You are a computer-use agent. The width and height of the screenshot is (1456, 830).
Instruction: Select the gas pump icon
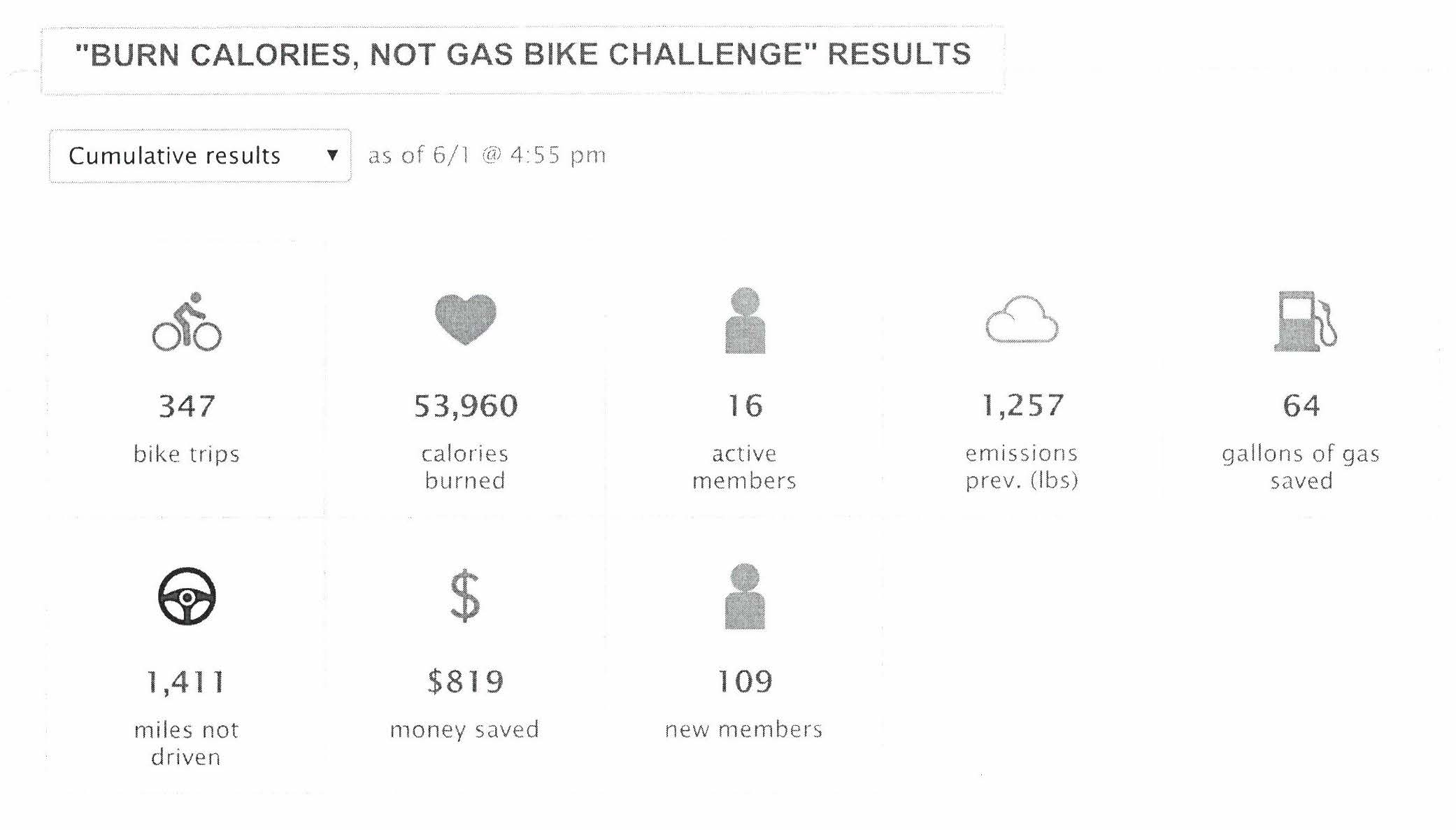[1305, 321]
